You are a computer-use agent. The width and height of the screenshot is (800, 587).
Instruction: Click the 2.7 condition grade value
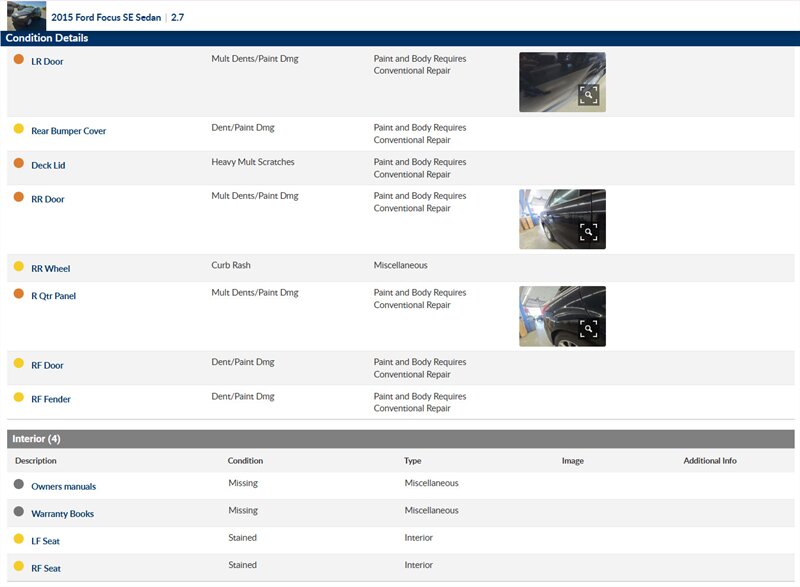178,17
